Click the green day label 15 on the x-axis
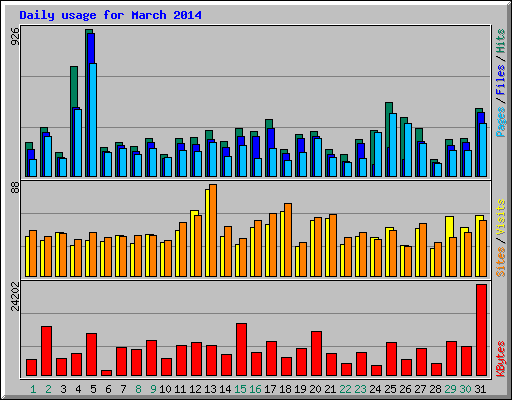 pos(240,389)
